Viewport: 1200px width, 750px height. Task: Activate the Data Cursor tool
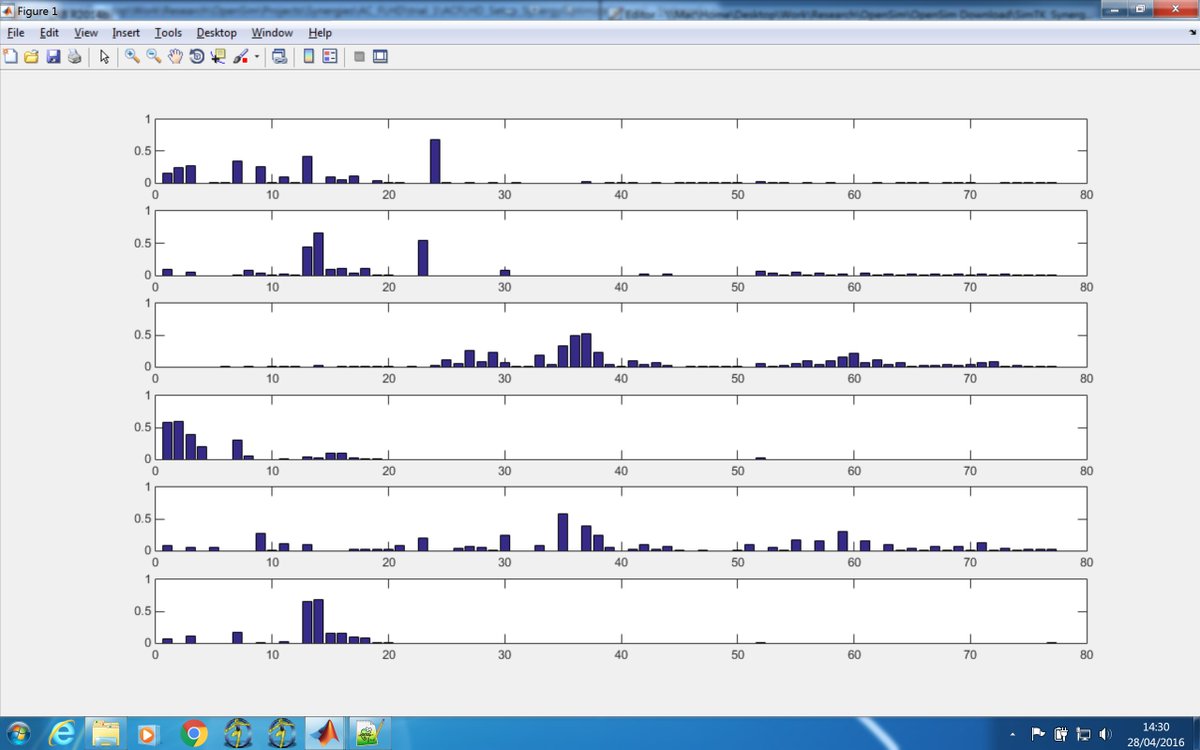click(218, 56)
